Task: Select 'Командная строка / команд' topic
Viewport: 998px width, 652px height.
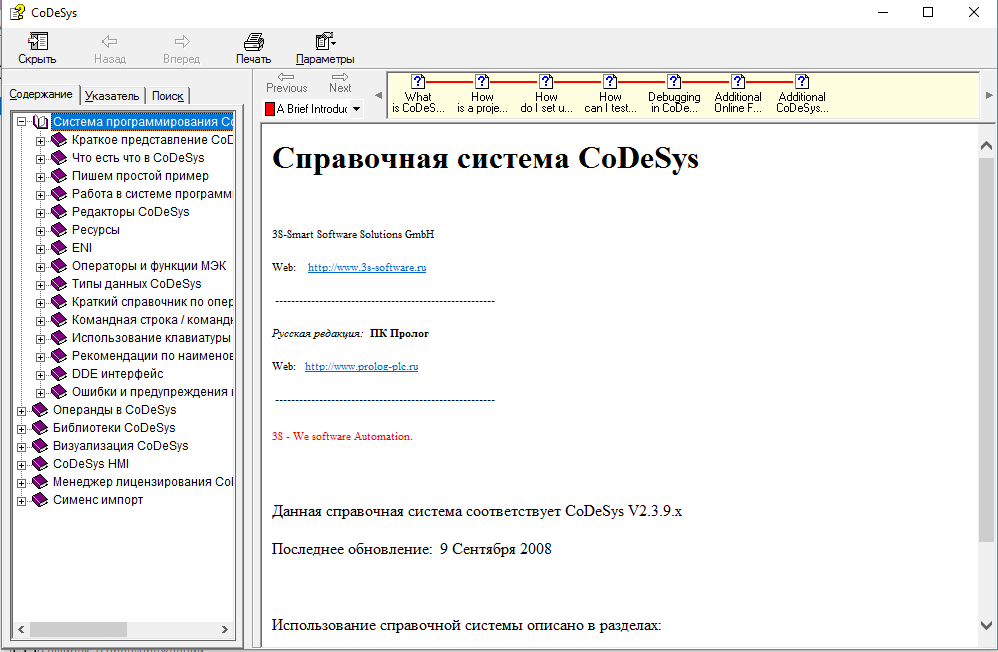Action: pos(152,320)
